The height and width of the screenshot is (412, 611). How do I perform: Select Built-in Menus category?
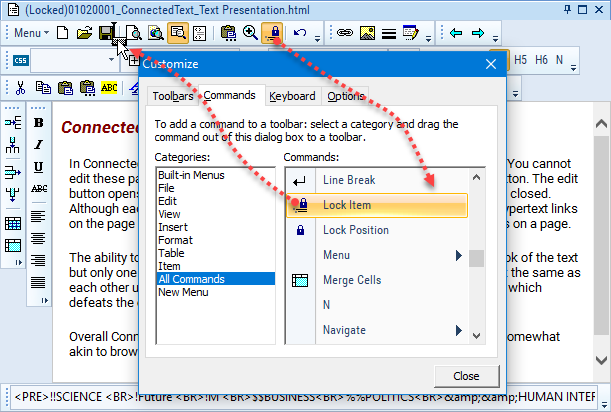pos(191,175)
